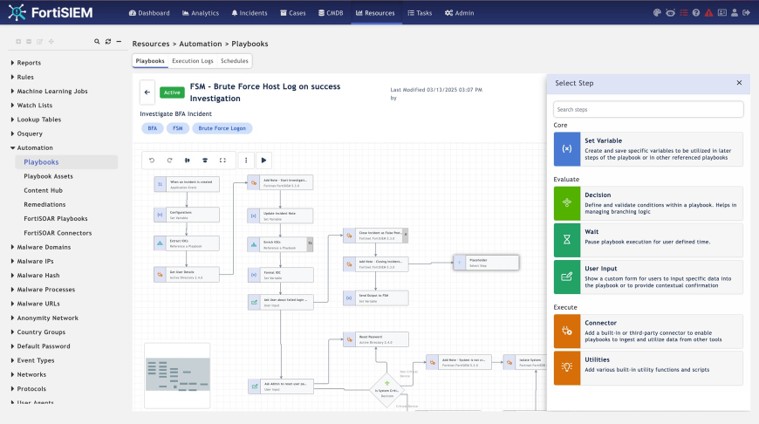
Task: Click the fit-to-screen icon in canvas toolbar
Action: coord(222,160)
